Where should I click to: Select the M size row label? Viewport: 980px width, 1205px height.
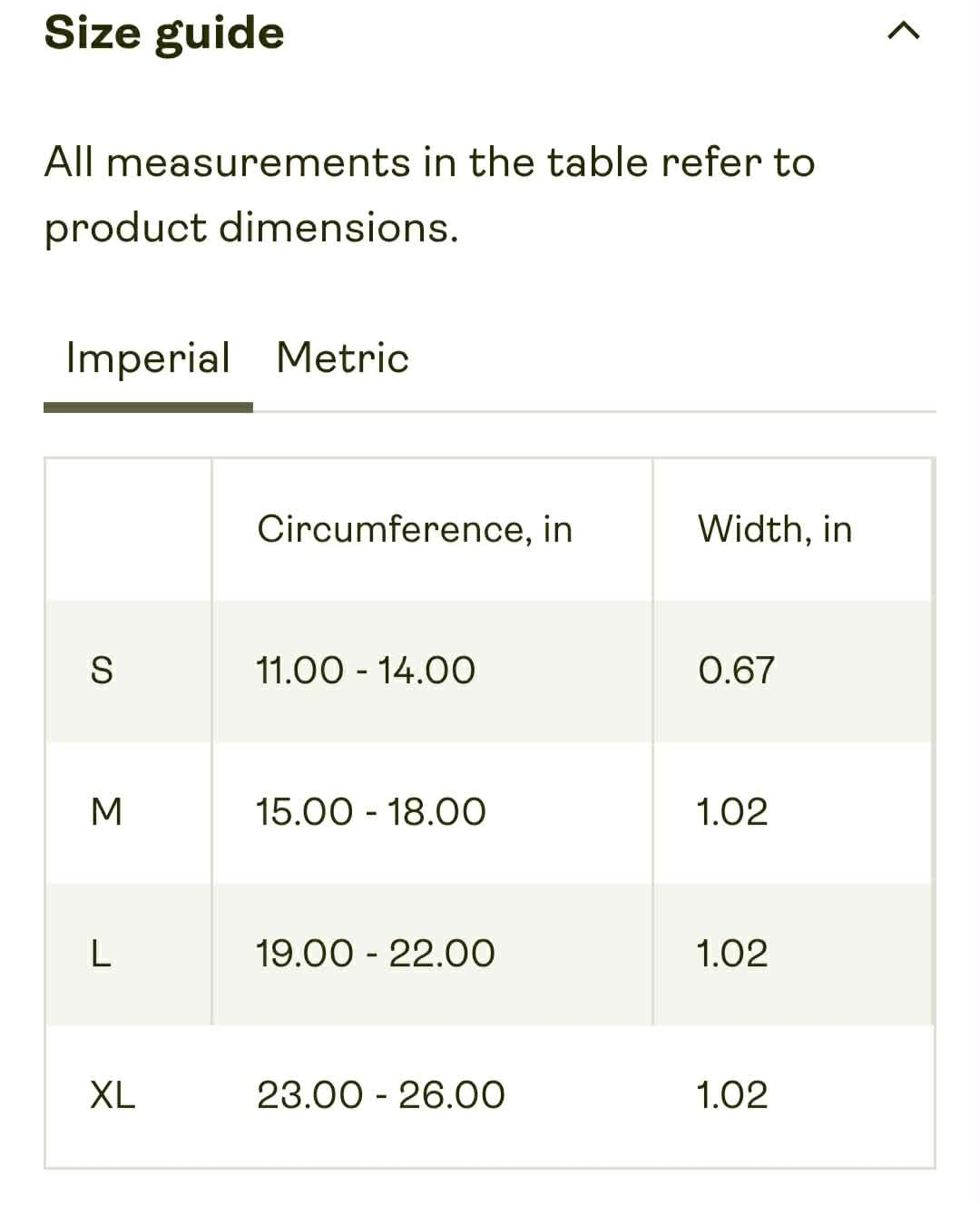tap(106, 812)
